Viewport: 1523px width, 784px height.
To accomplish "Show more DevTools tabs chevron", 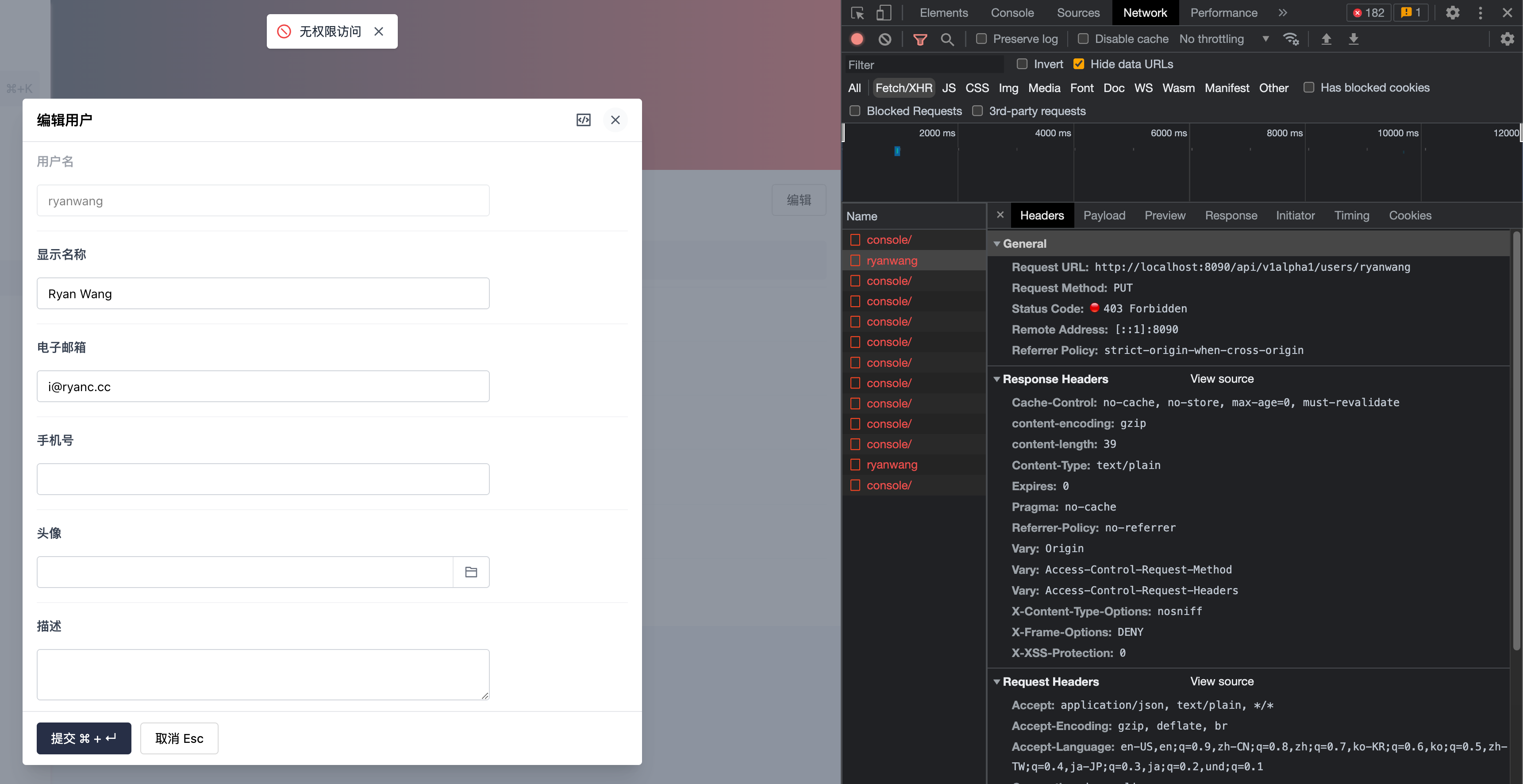I will pos(1282,13).
